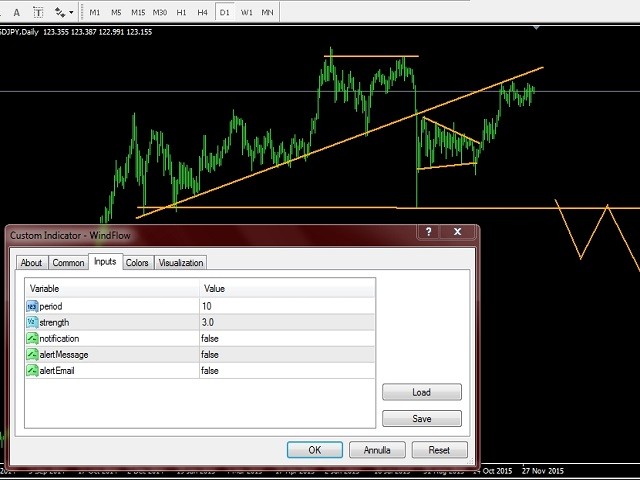Edit the strength value 3.0
The image size is (640, 480).
(287, 322)
